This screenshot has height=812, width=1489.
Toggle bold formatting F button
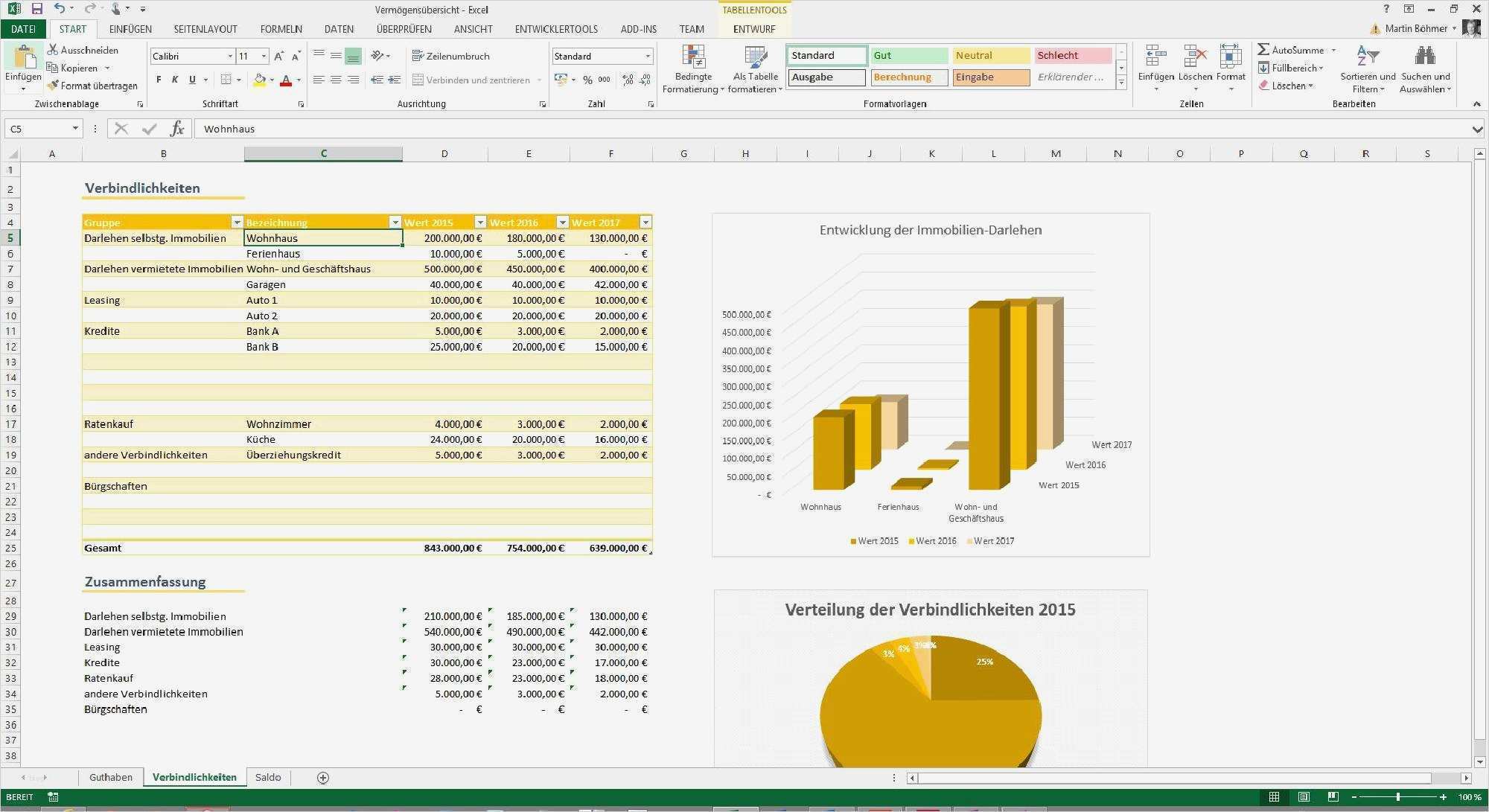tap(159, 80)
